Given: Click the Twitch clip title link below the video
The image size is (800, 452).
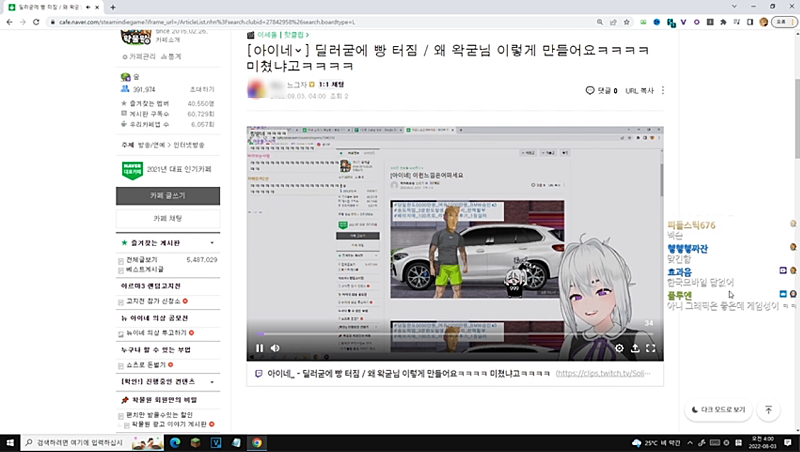Looking at the screenshot, I should tap(408, 373).
